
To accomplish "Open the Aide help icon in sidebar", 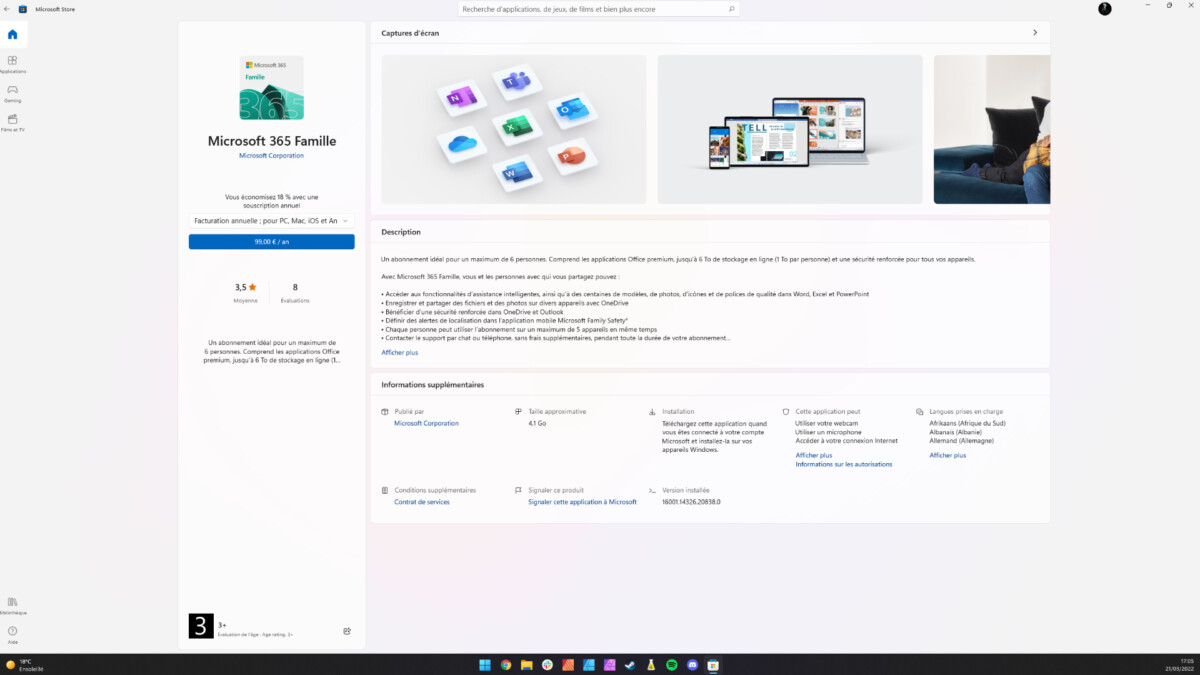I will (13, 634).
